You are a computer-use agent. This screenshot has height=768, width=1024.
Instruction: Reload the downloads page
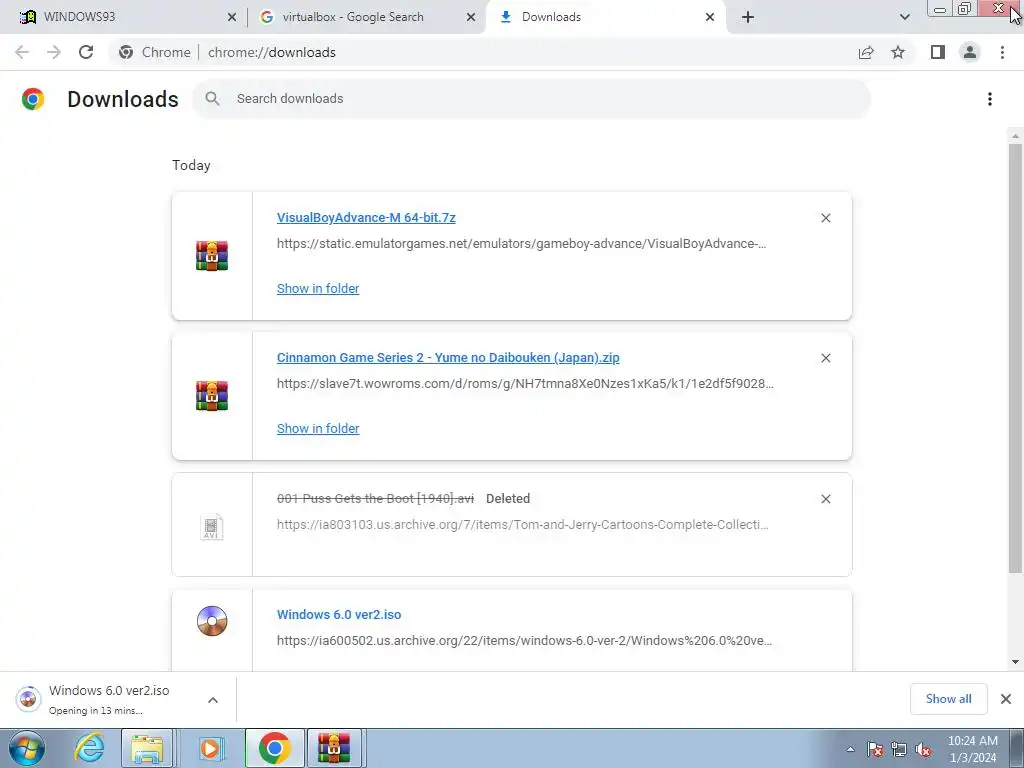(x=86, y=52)
